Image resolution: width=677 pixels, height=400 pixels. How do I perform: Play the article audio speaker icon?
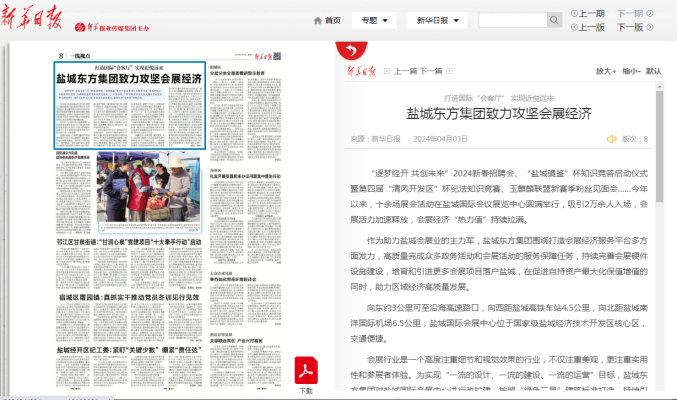click(611, 139)
